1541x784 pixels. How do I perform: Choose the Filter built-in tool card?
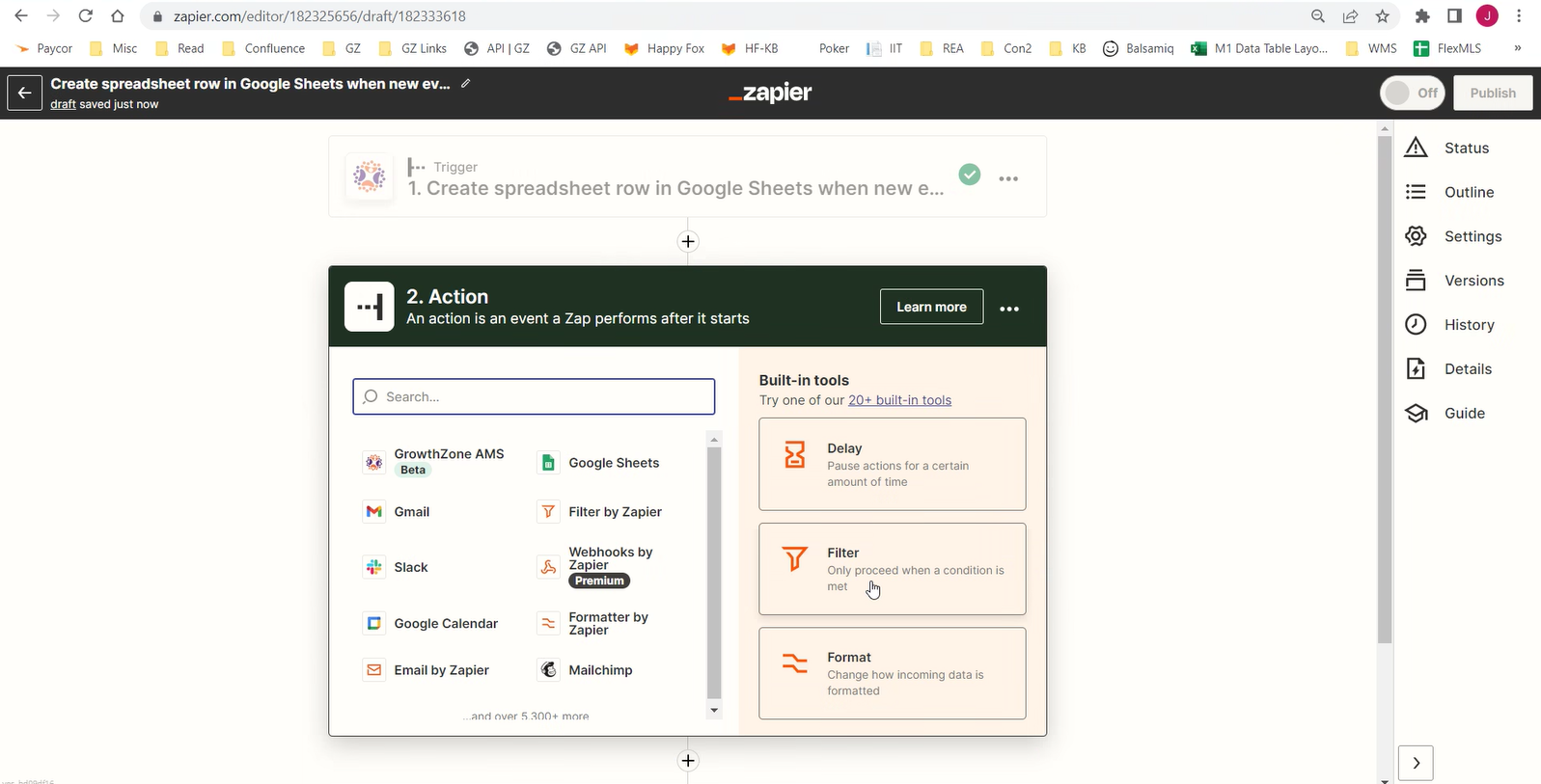tap(893, 569)
